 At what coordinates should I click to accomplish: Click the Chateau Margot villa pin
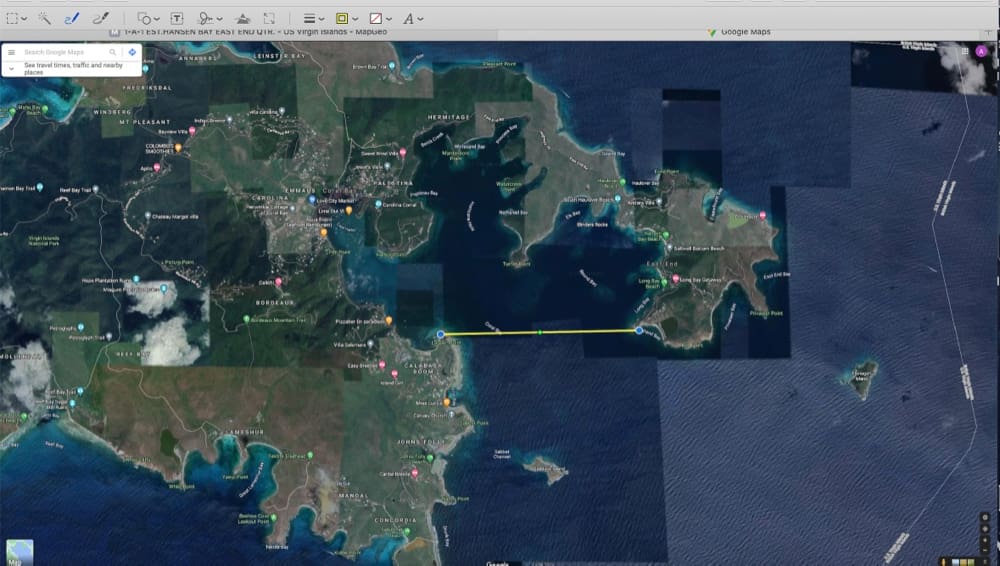[x=147, y=216]
